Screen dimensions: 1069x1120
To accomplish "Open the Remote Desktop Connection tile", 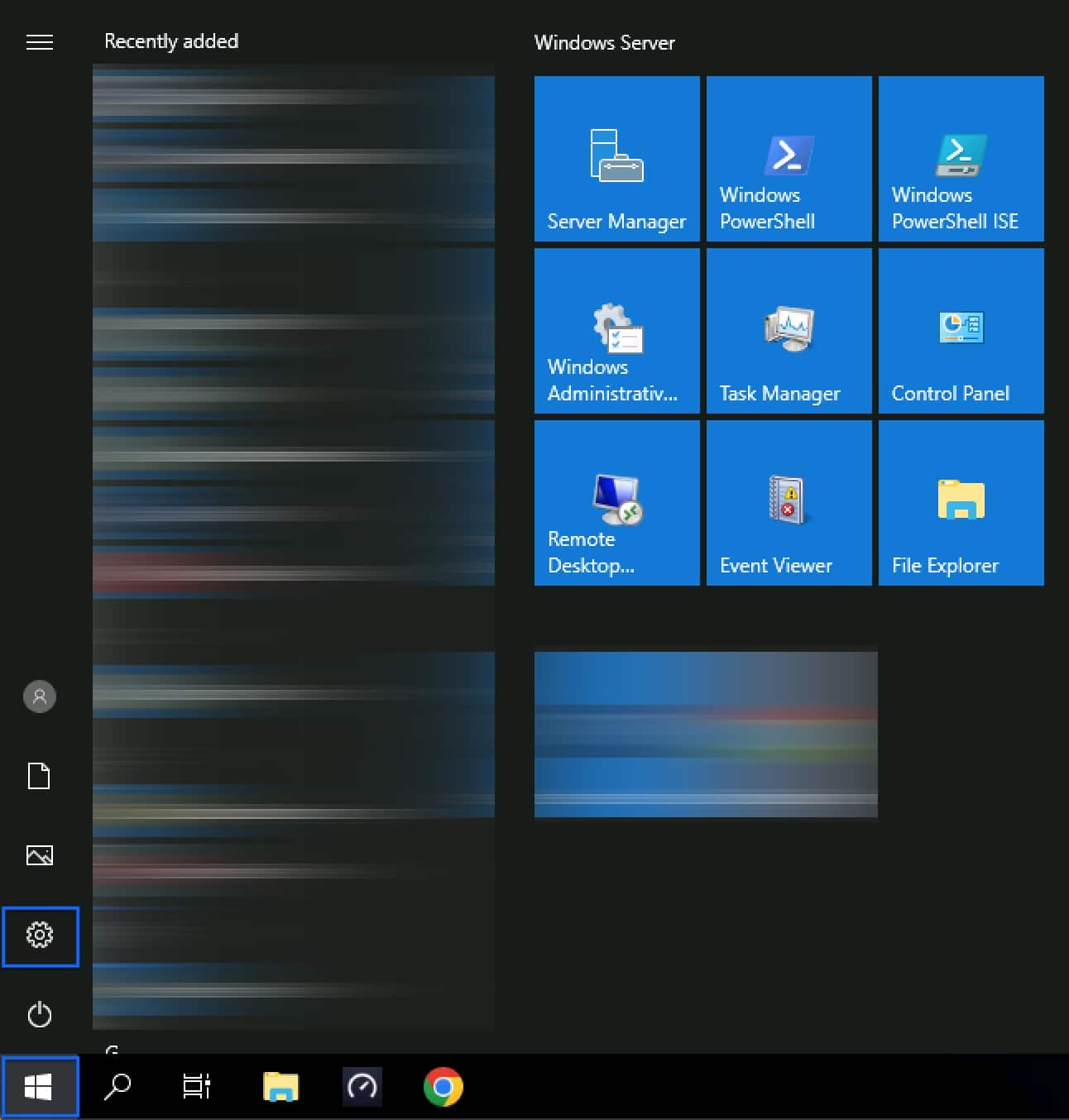I will 617,503.
